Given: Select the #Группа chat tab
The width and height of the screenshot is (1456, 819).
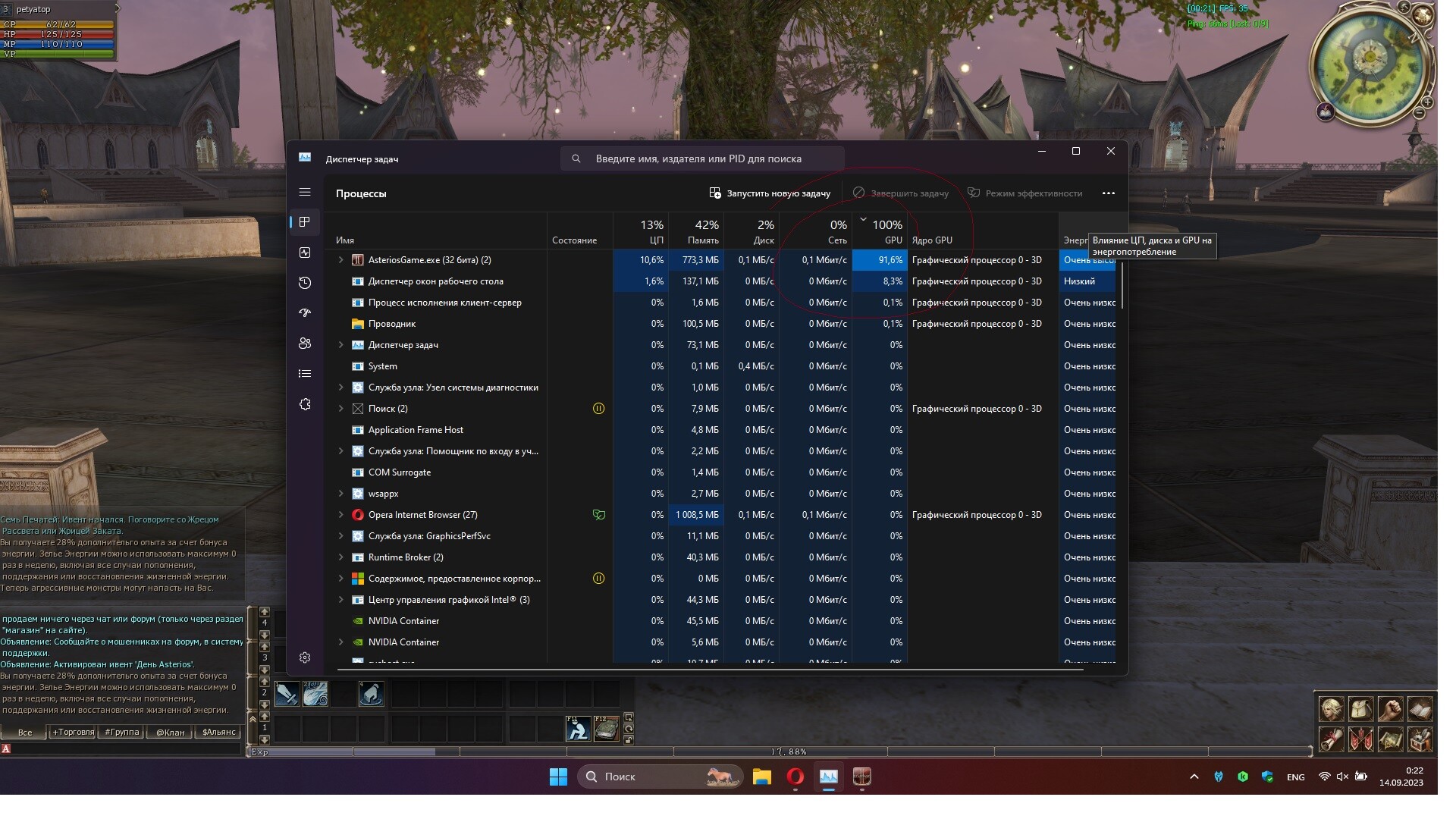Looking at the screenshot, I should pyautogui.click(x=121, y=733).
